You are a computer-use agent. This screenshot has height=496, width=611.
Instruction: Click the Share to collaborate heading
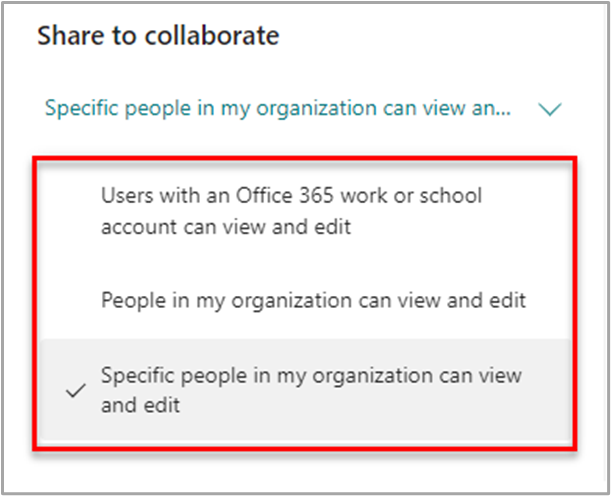pyautogui.click(x=158, y=36)
